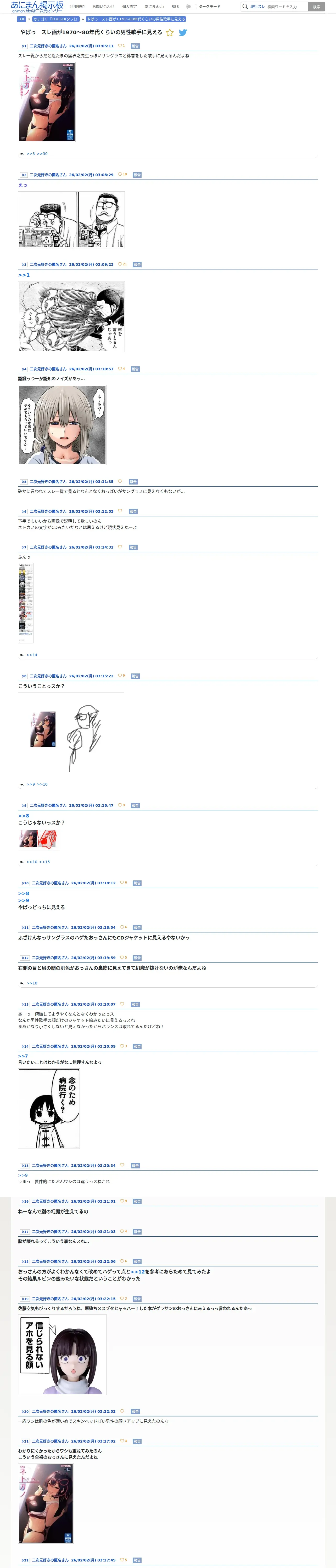
Task: Toggle the ダークモード switch
Action: [x=192, y=7]
